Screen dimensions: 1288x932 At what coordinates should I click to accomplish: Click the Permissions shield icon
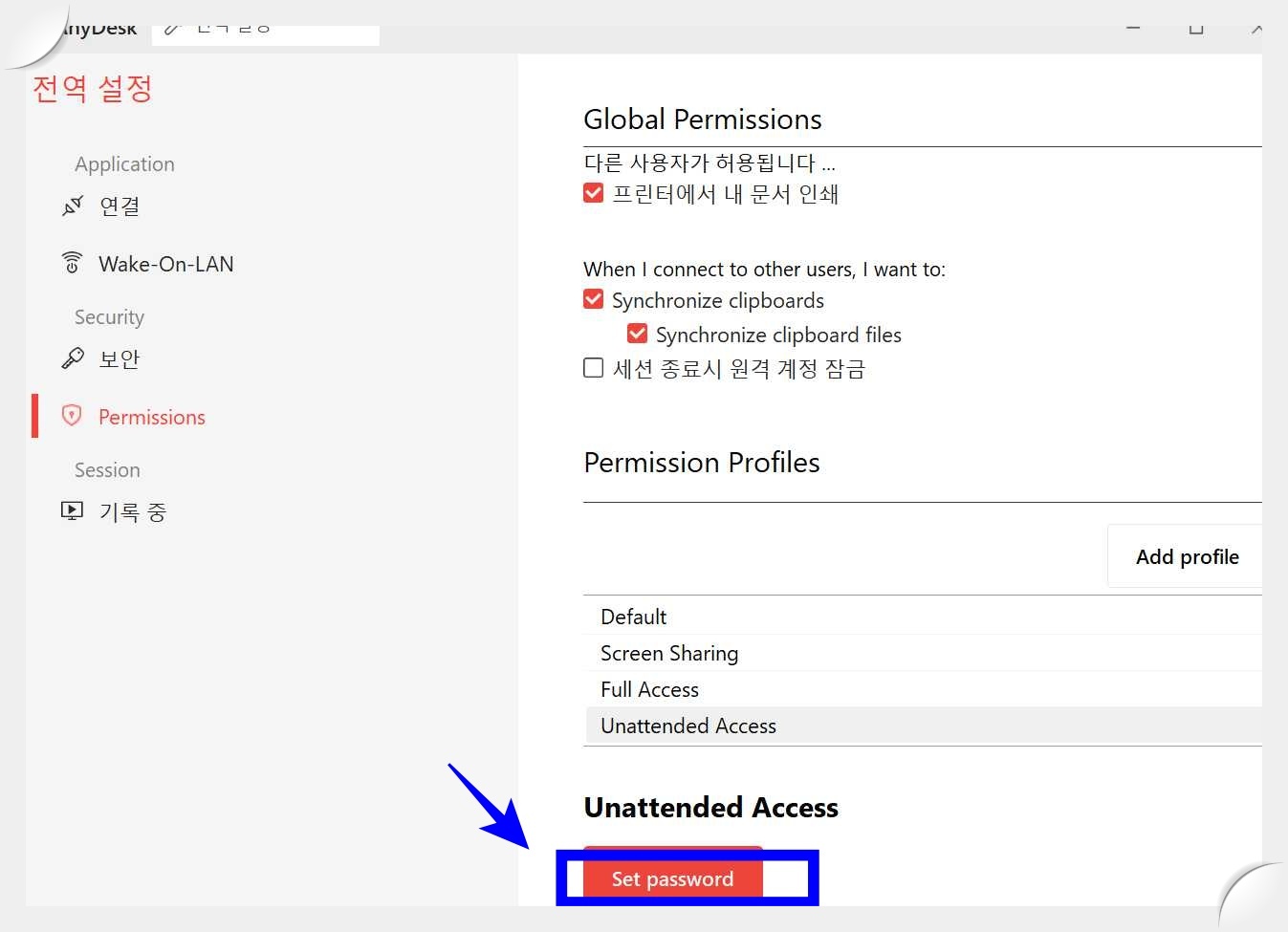tap(72, 416)
